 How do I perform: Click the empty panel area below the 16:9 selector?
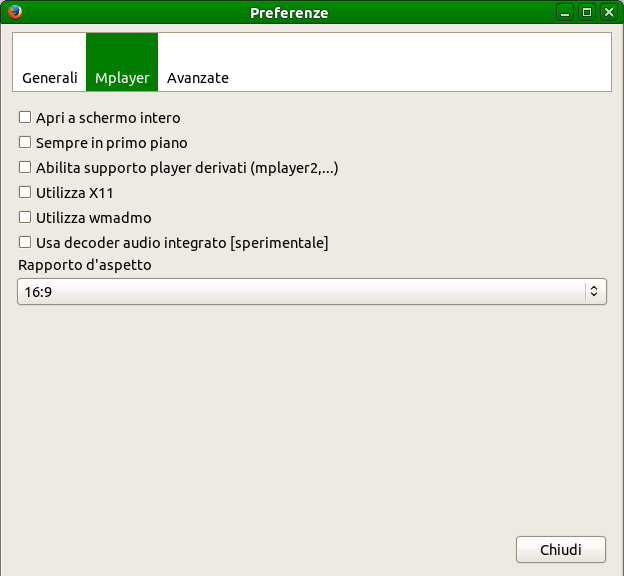pyautogui.click(x=312, y=420)
